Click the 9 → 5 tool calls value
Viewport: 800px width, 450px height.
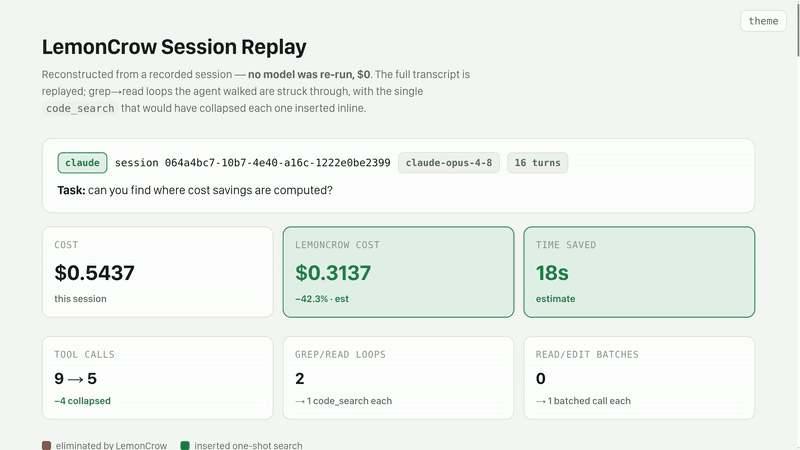tap(76, 379)
